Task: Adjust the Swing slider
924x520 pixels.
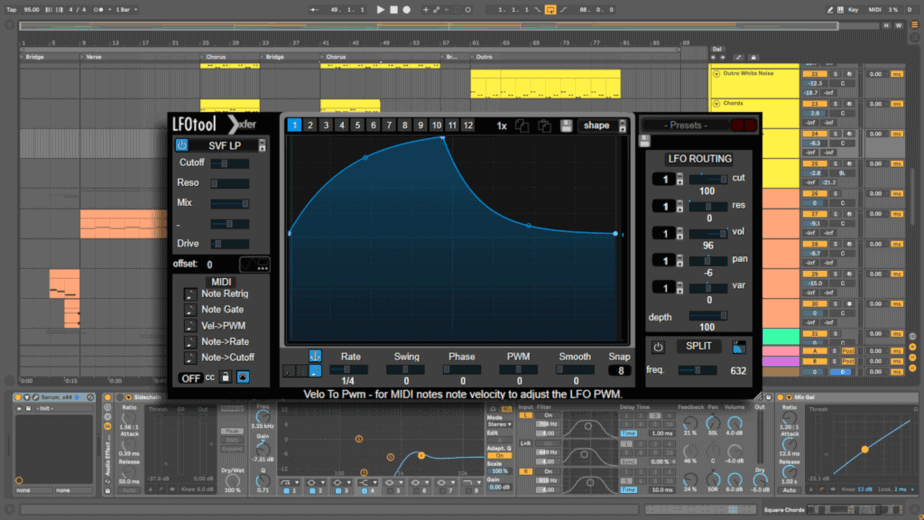Action: coord(405,370)
